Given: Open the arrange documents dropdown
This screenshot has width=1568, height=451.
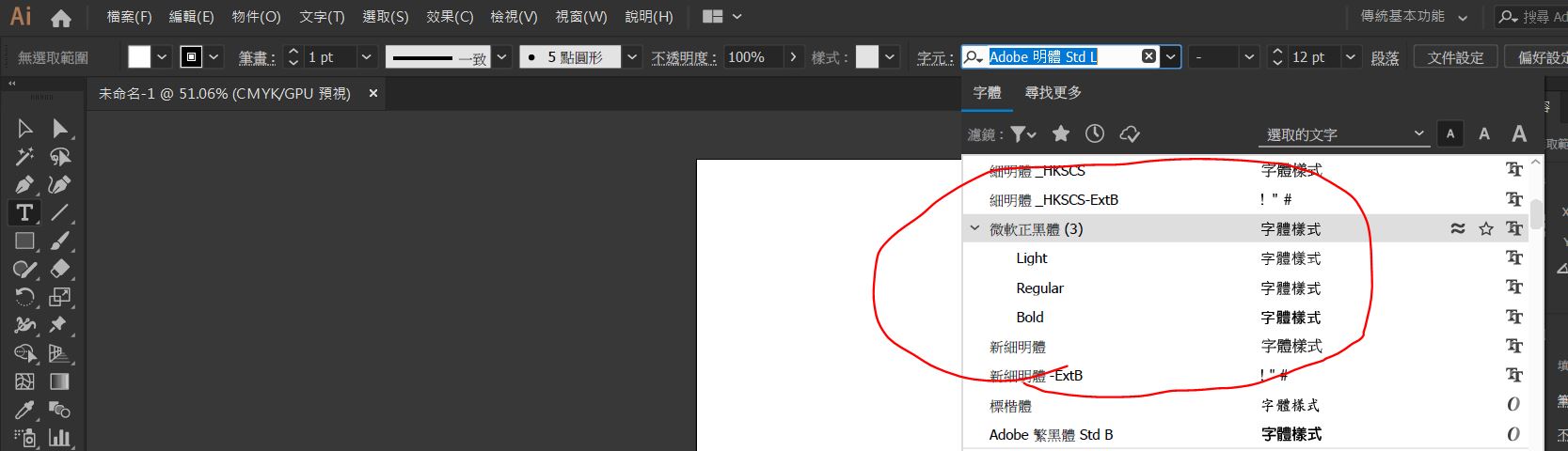Looking at the screenshot, I should pos(722,17).
